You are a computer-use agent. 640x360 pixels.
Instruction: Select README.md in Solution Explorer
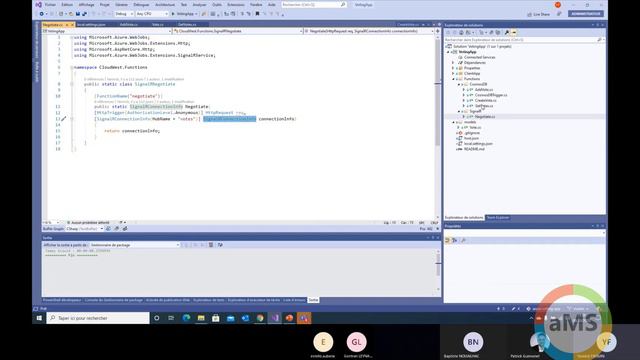coord(474,149)
